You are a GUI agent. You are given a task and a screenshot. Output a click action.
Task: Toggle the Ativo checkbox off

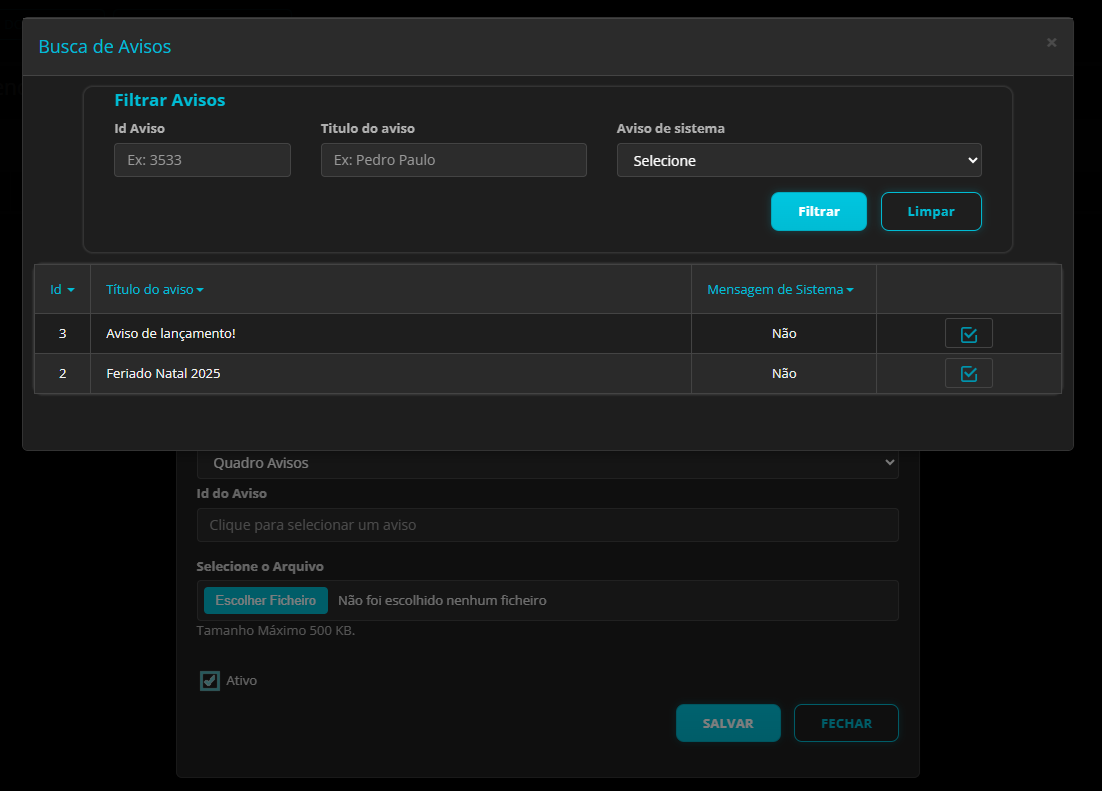[x=209, y=680]
